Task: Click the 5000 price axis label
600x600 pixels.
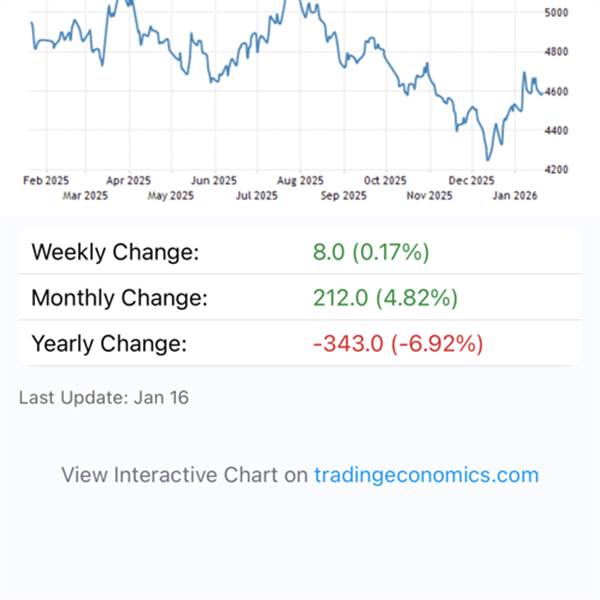Action: 557,13
